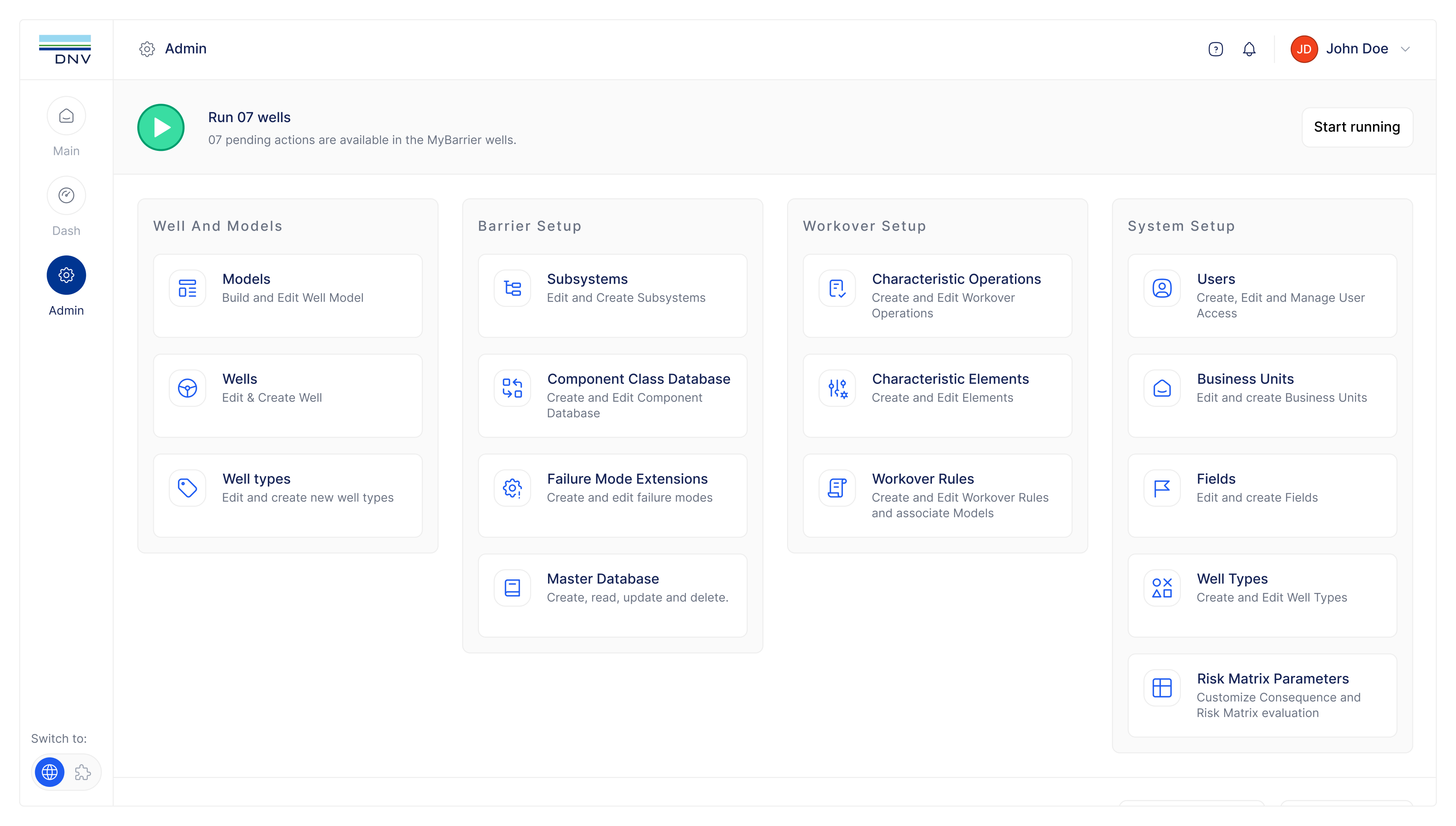Click the Admin page title text
The height and width of the screenshot is (826, 1456).
click(186, 49)
